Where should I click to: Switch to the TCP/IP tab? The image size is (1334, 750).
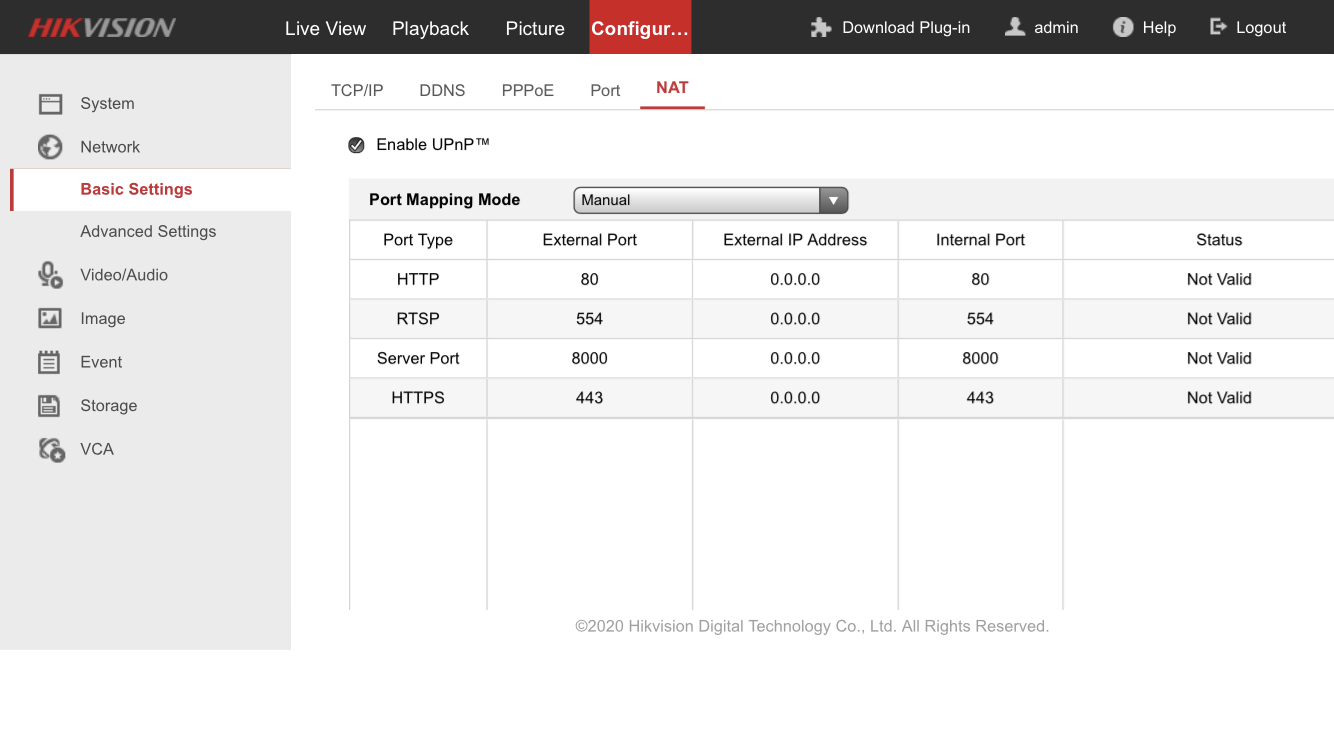coord(357,91)
